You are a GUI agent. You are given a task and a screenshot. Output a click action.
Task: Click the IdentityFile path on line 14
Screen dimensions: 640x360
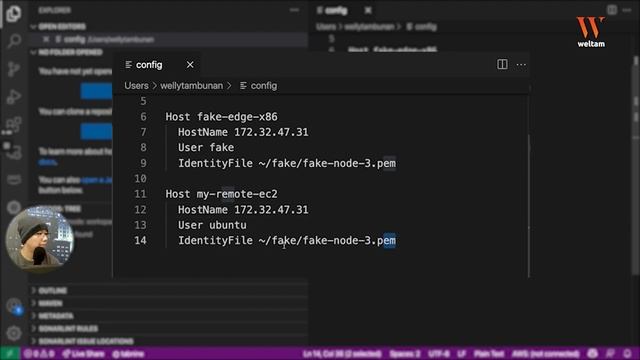tap(327, 240)
